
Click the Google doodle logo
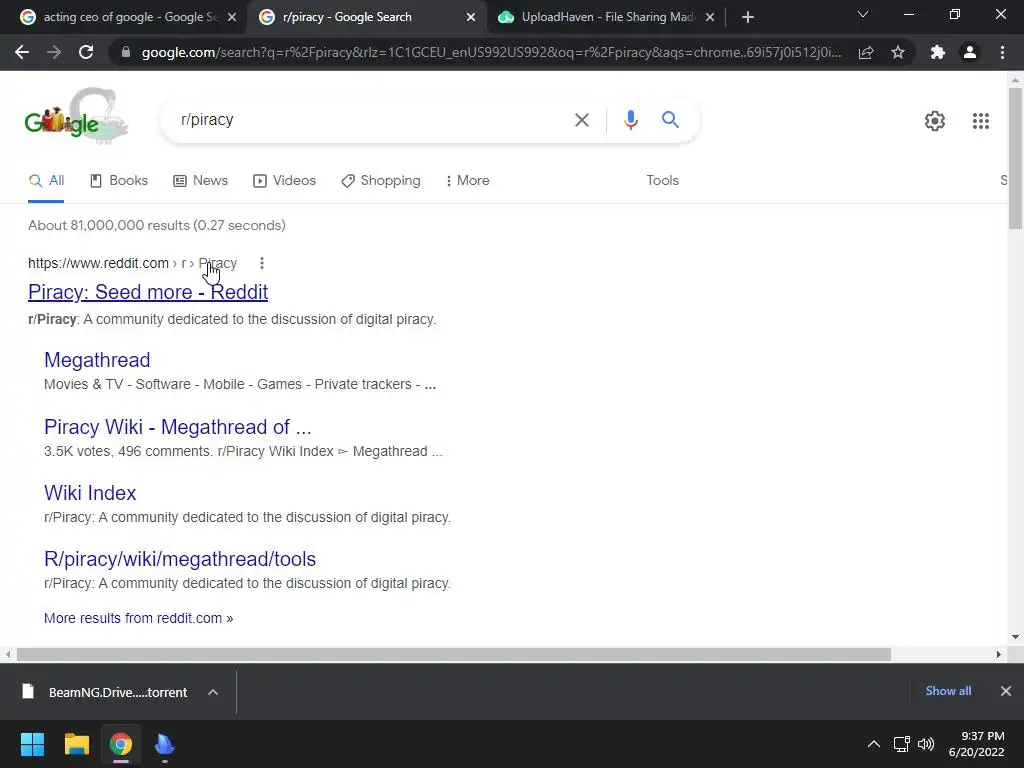click(76, 116)
